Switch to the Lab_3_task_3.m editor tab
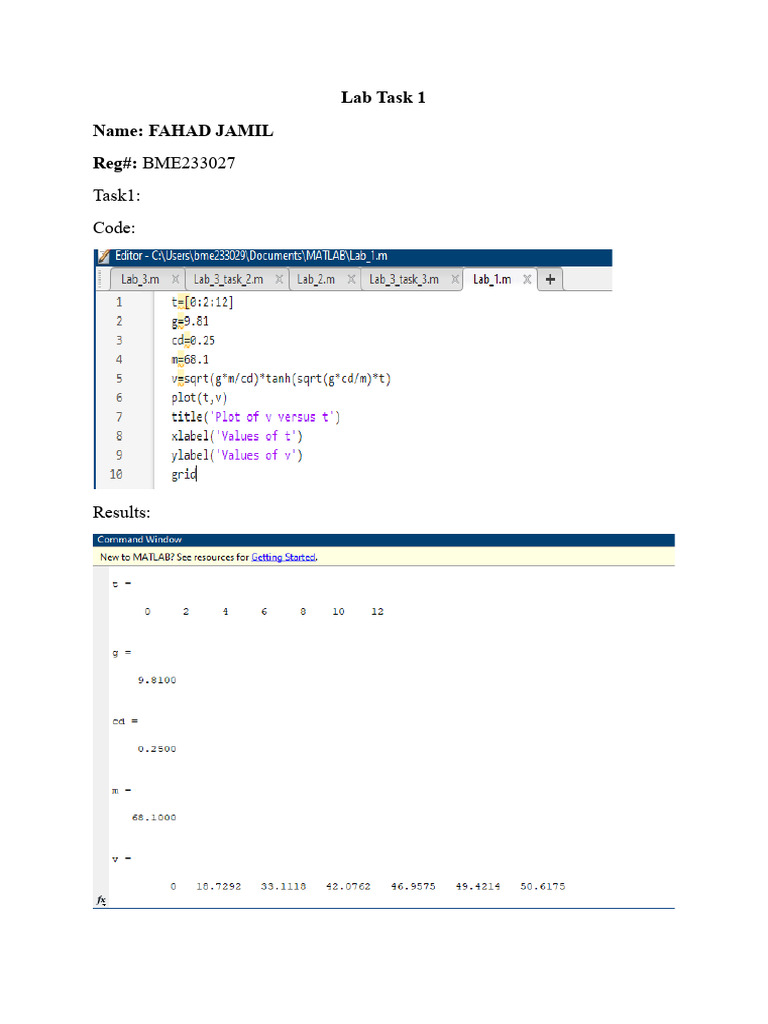The image size is (768, 1024). pos(404,280)
